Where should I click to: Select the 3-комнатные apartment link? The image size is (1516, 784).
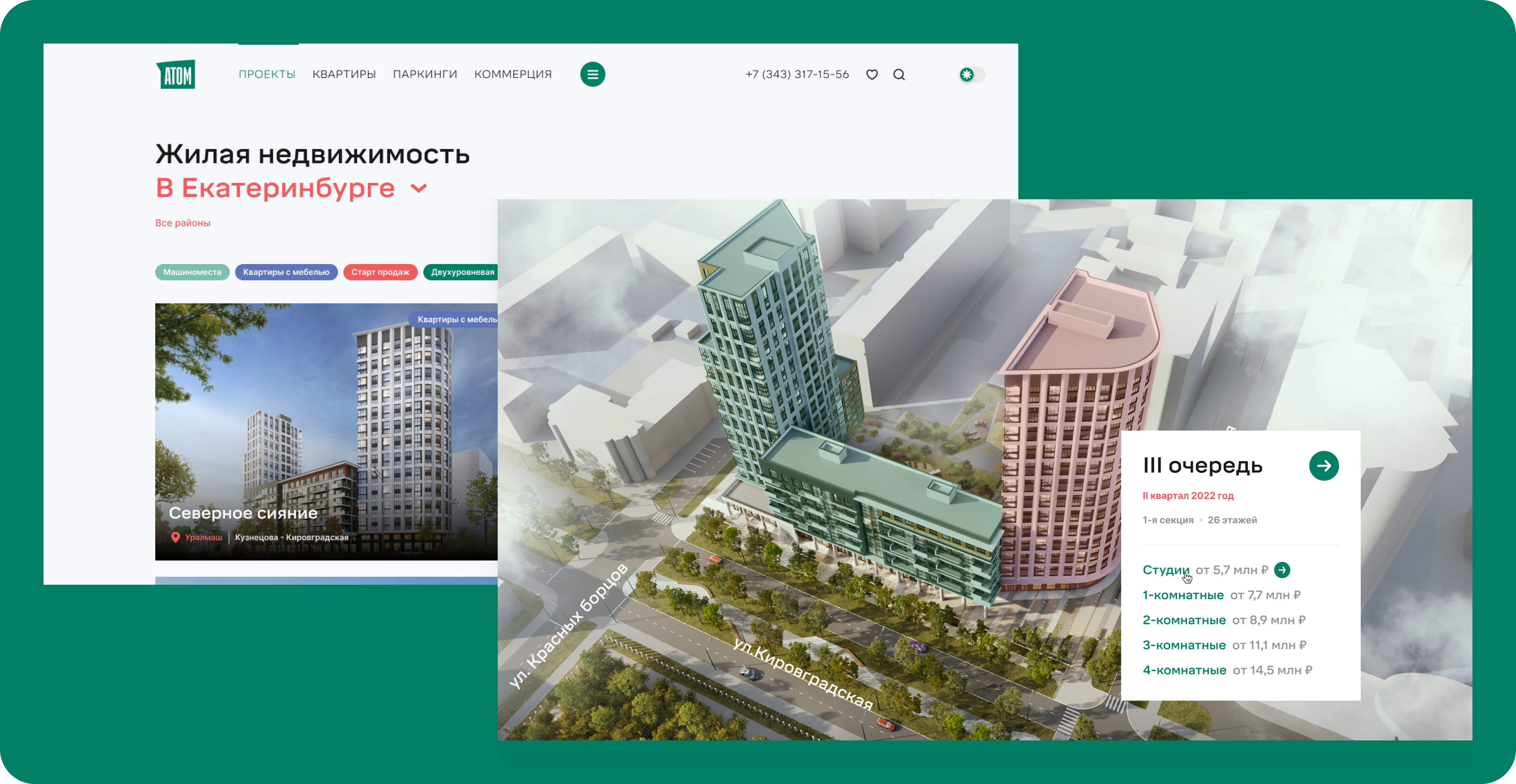[x=1184, y=645]
